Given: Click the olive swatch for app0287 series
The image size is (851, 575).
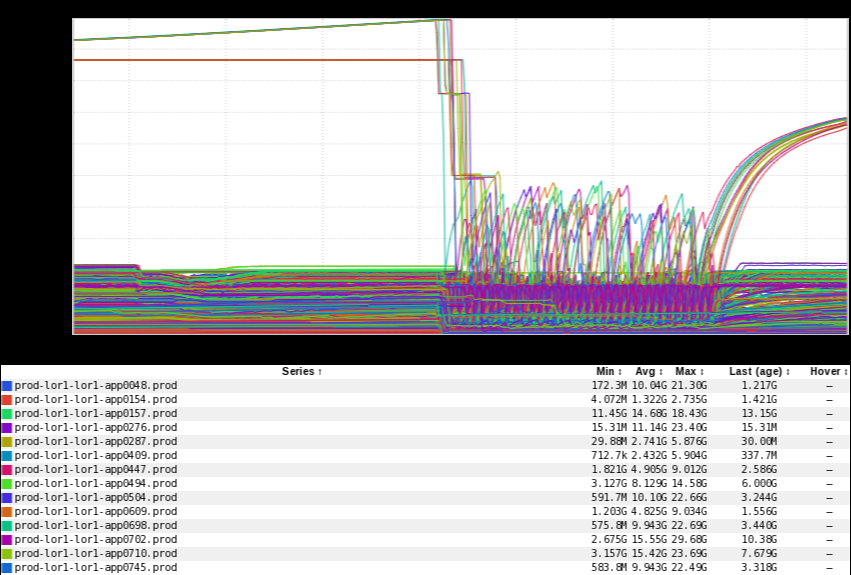Looking at the screenshot, I should pyautogui.click(x=7, y=442).
